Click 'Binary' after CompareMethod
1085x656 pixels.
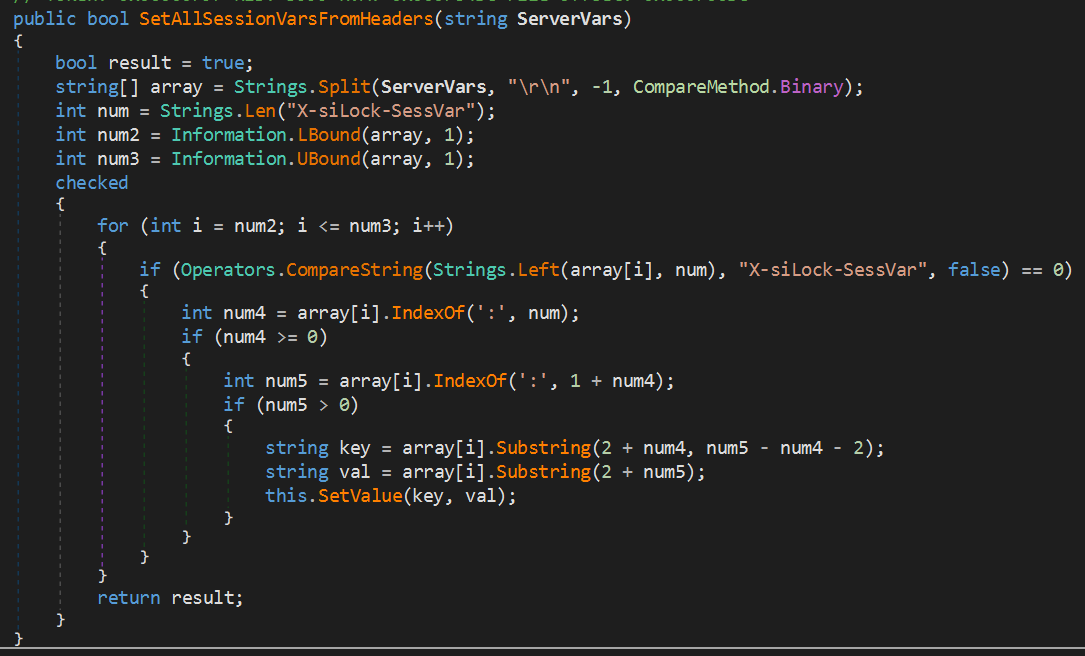812,87
